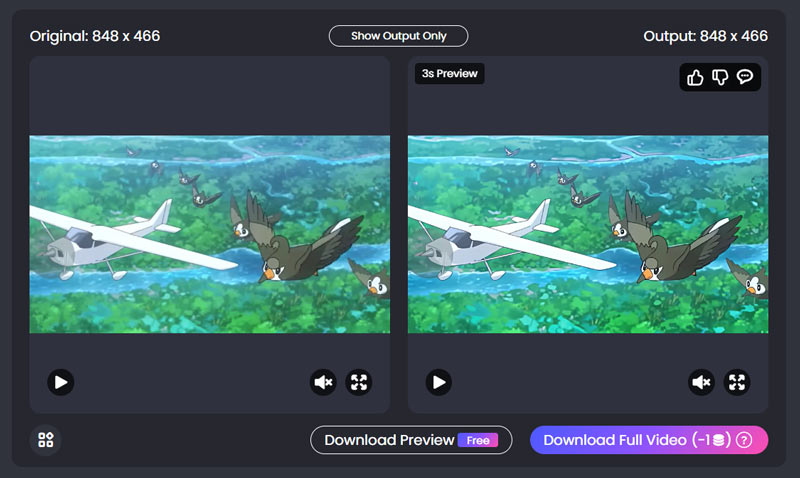The image size is (800, 478).
Task: Open the feedback comment bubble
Action: coord(745,77)
